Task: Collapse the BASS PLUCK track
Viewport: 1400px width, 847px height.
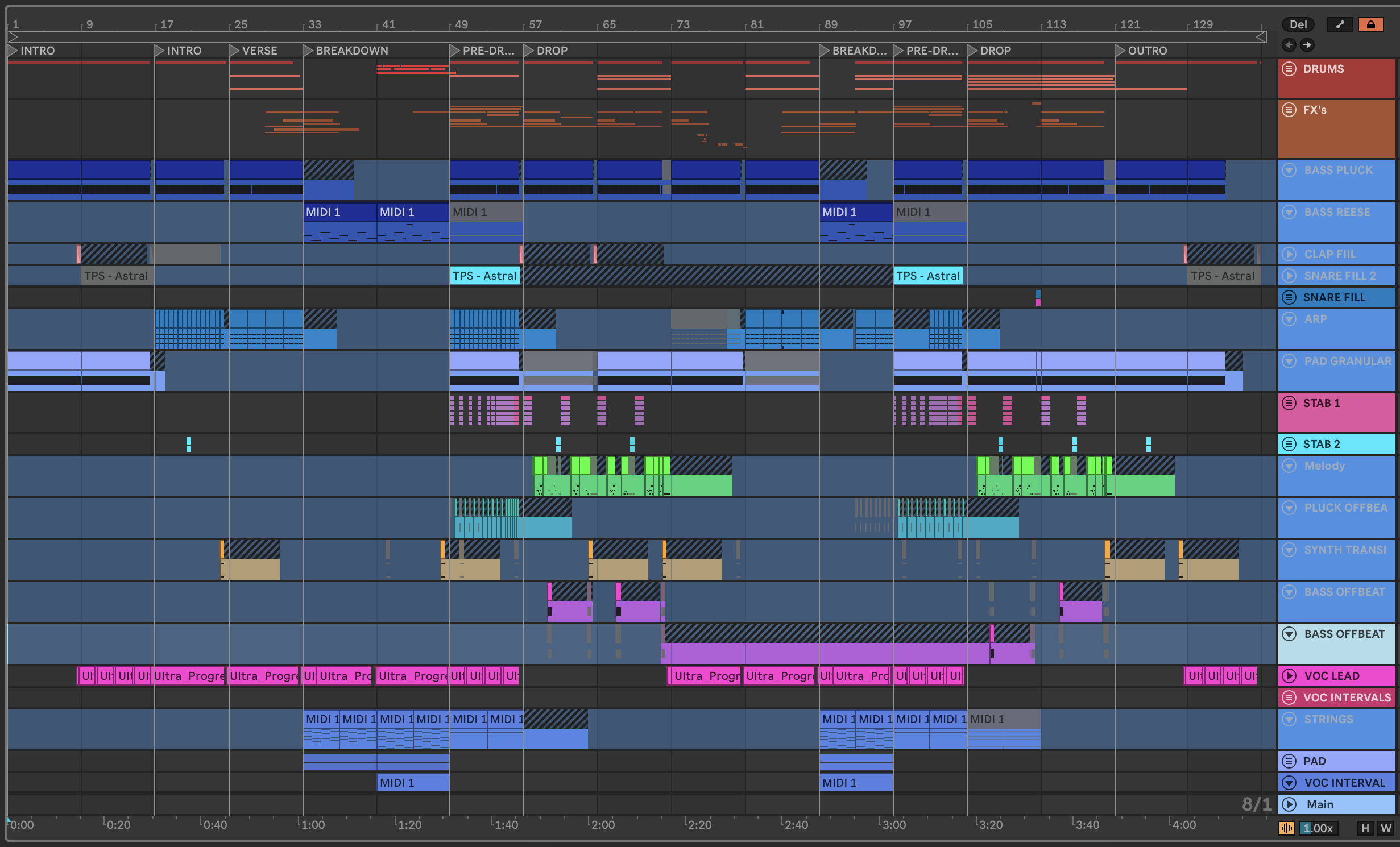Action: click(x=1289, y=170)
